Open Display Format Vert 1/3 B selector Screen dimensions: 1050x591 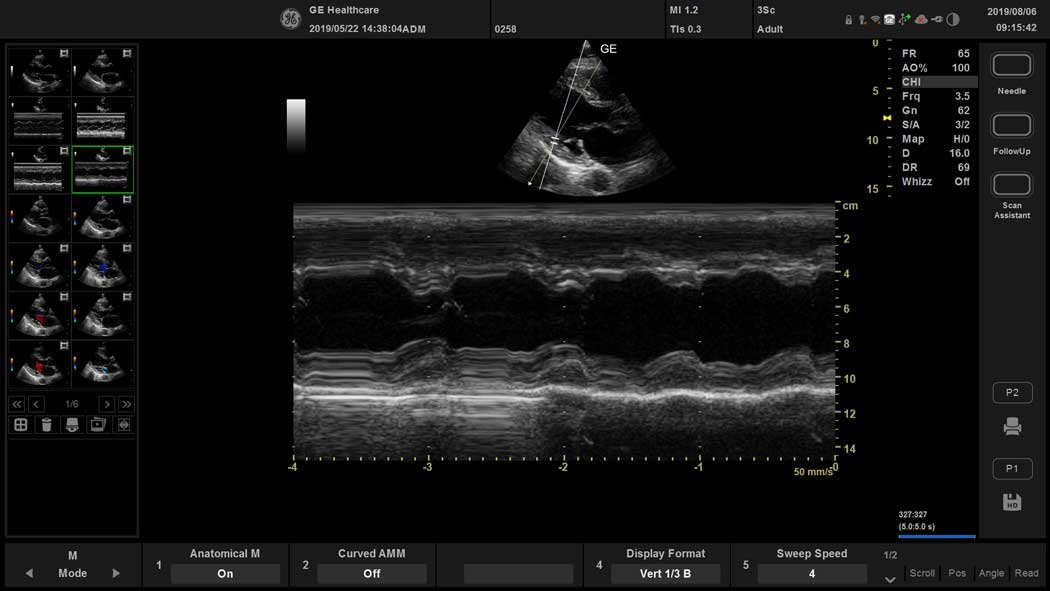pyautogui.click(x=665, y=574)
